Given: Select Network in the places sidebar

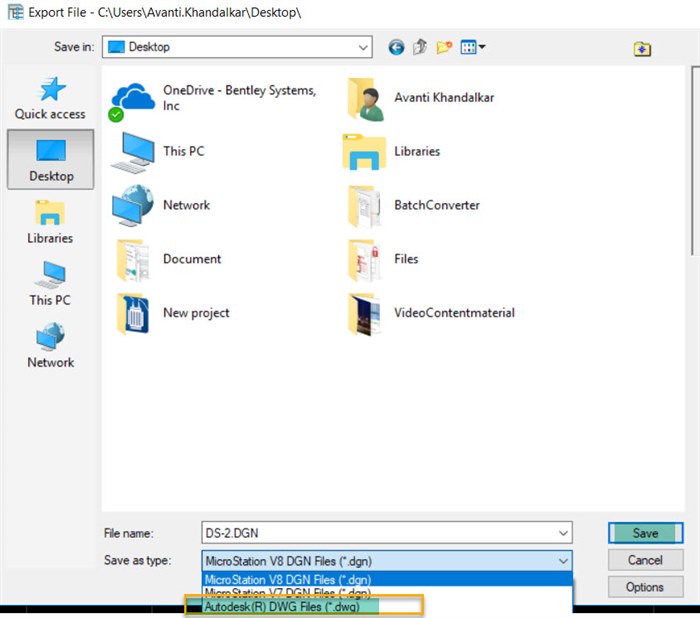Looking at the screenshot, I should [x=50, y=346].
